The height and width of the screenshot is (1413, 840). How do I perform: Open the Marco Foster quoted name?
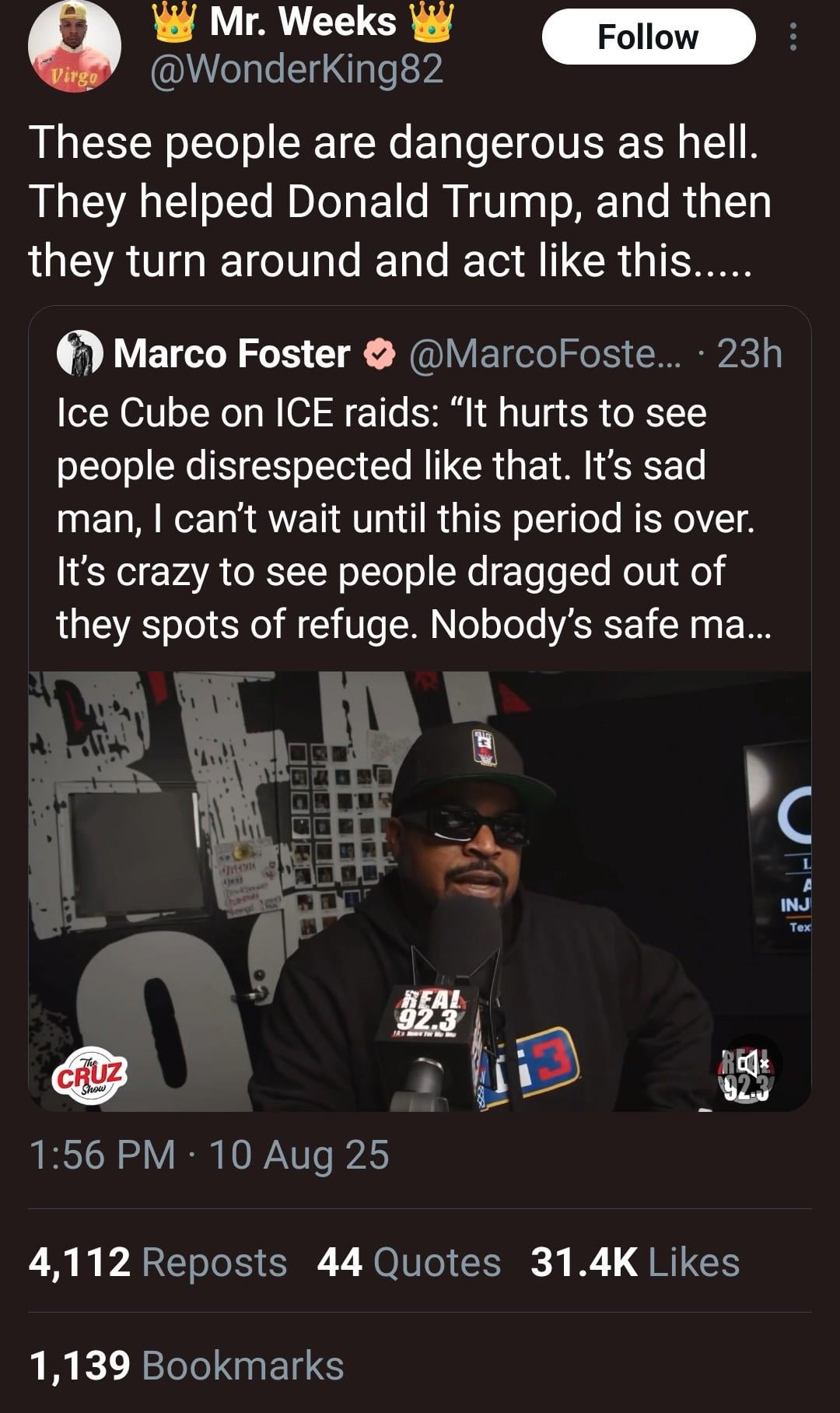pyautogui.click(x=232, y=354)
